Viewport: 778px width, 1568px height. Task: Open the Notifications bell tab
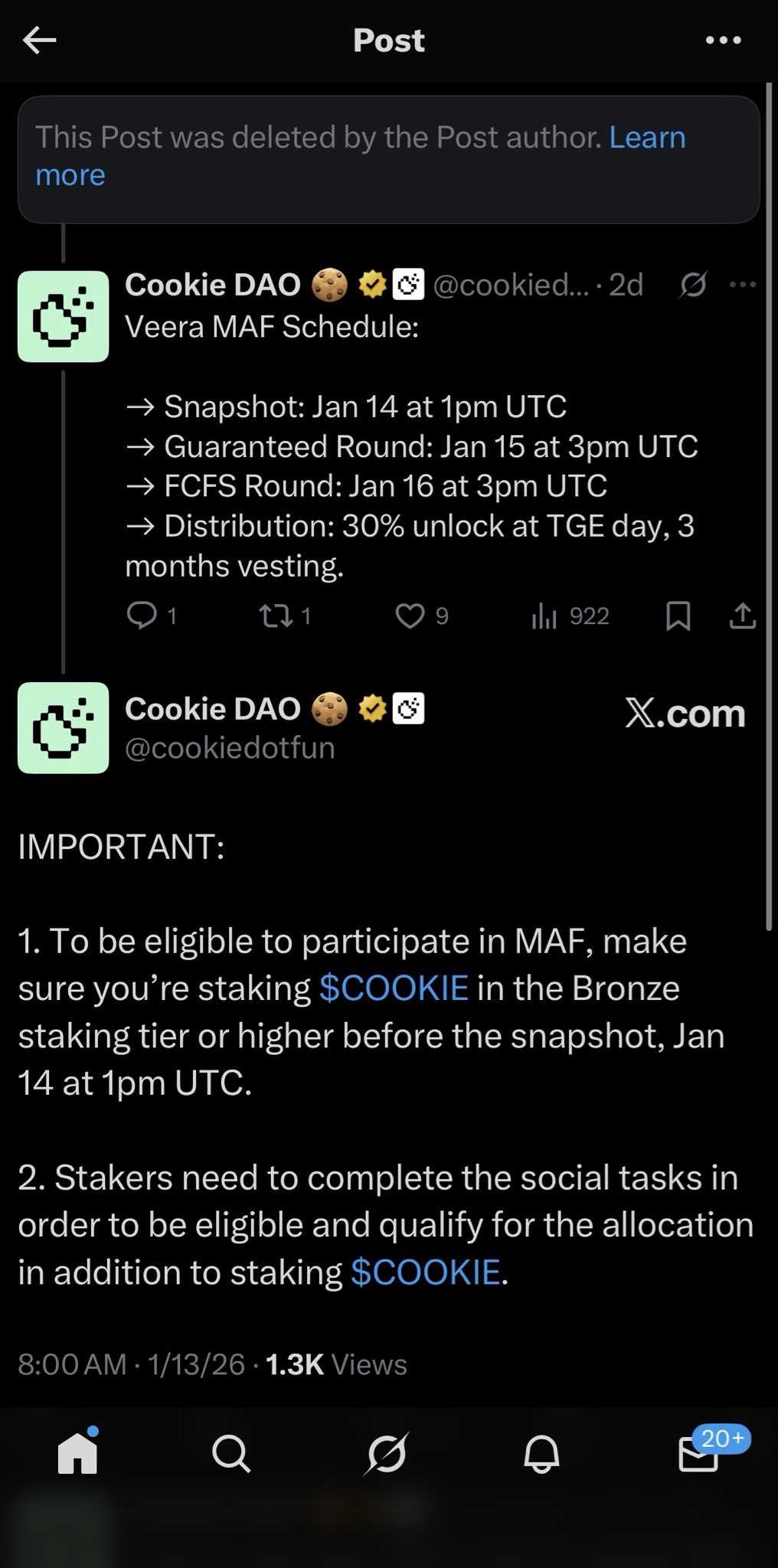point(541,1452)
